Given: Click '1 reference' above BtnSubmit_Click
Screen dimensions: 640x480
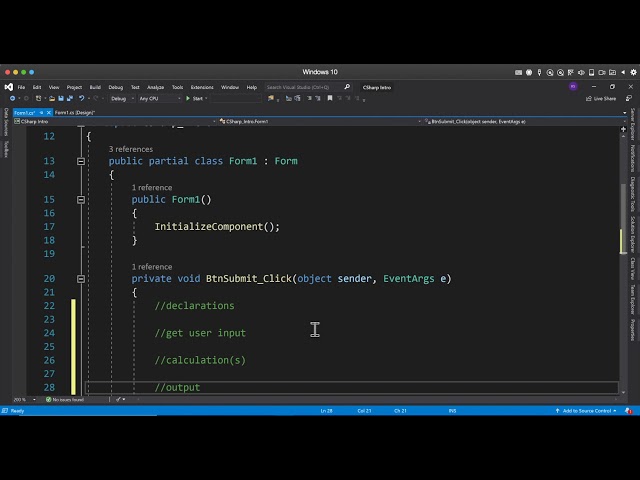Looking at the screenshot, I should coord(152,267).
